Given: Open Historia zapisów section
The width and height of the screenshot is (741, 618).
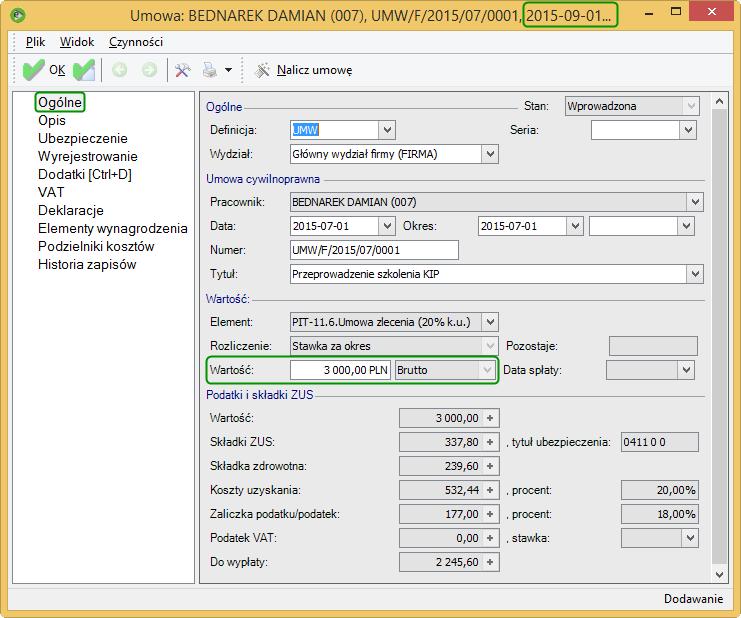Looking at the screenshot, I should click(x=87, y=264).
